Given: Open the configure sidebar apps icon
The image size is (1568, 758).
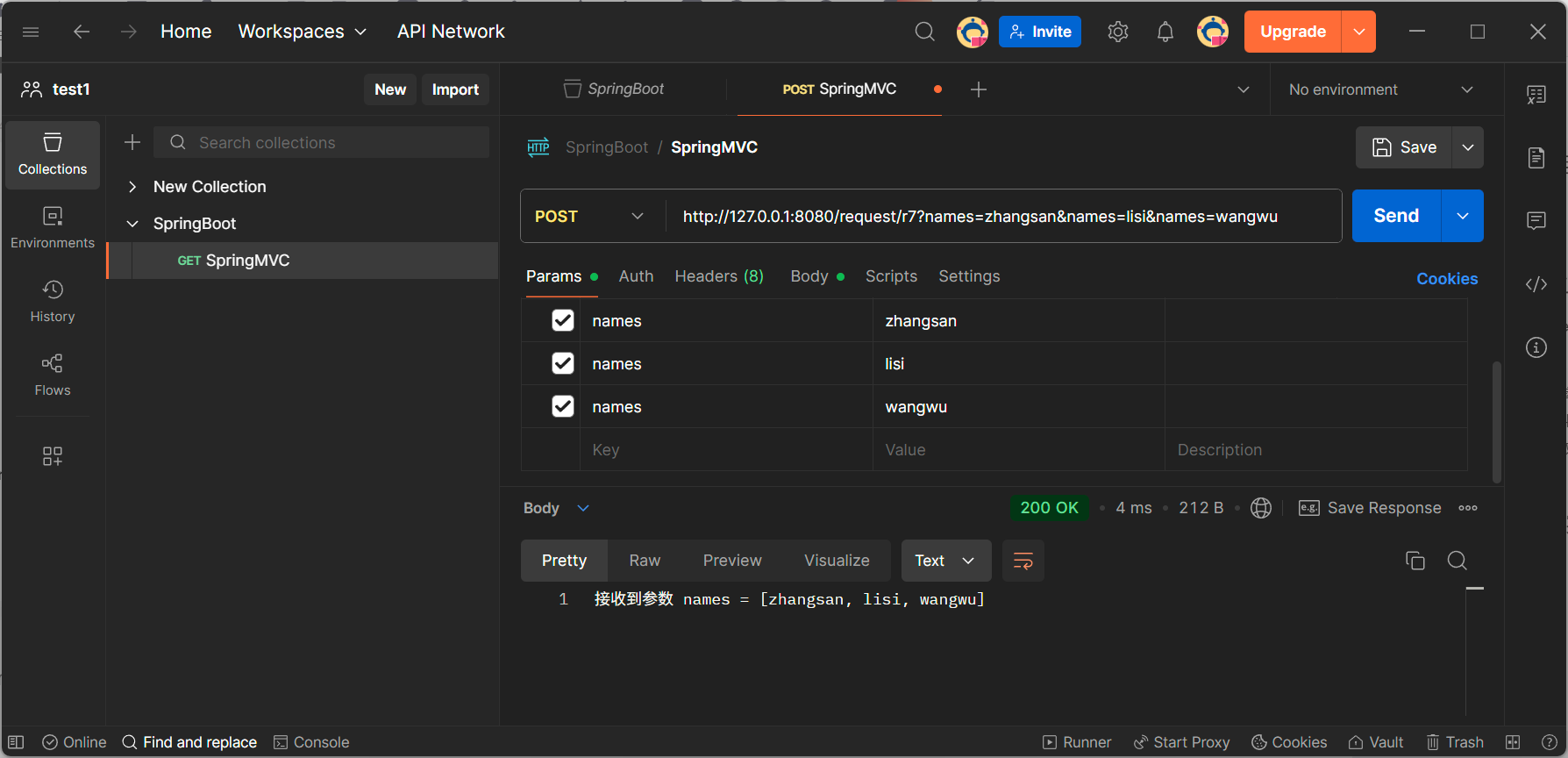Looking at the screenshot, I should 53,456.
